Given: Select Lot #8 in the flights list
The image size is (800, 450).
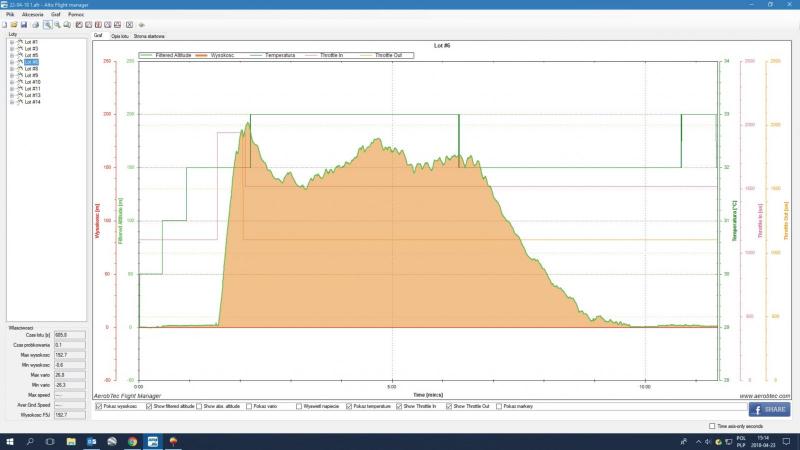Looking at the screenshot, I should 31,69.
